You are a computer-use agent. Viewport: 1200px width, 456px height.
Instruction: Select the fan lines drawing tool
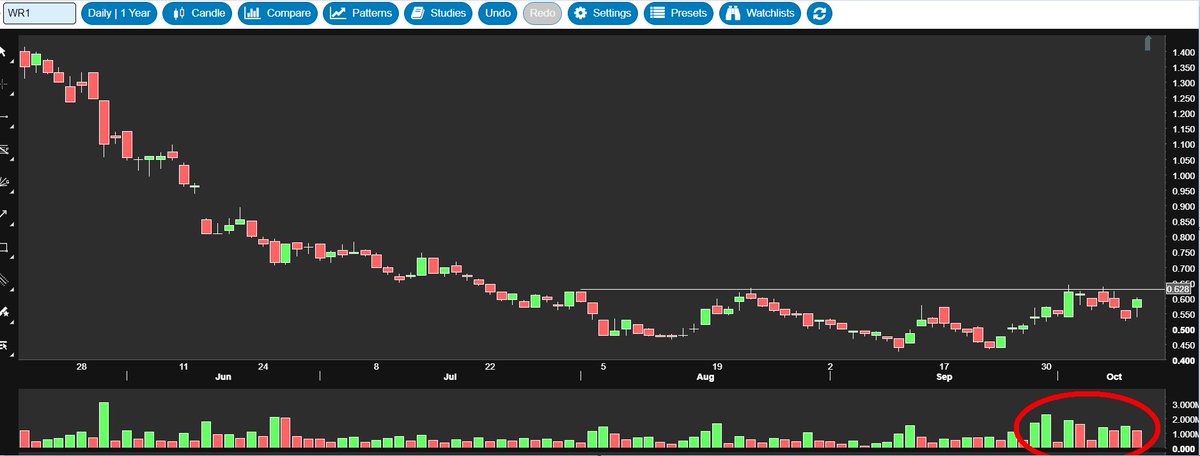(x=5, y=182)
